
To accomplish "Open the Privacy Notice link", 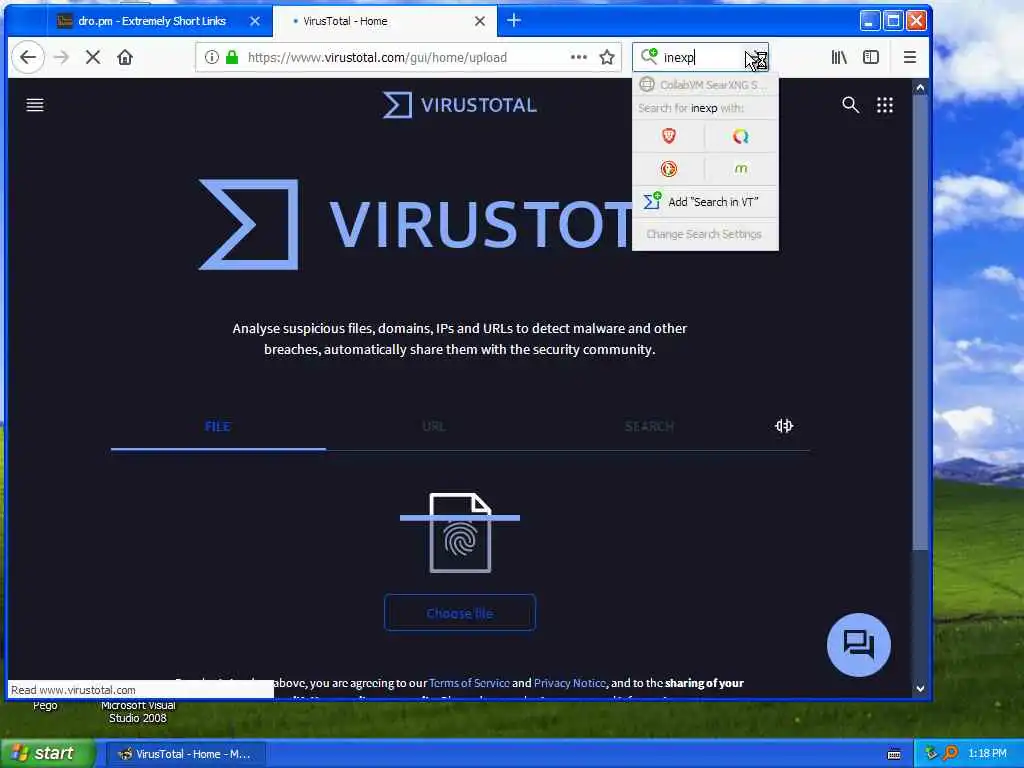I will [569, 683].
